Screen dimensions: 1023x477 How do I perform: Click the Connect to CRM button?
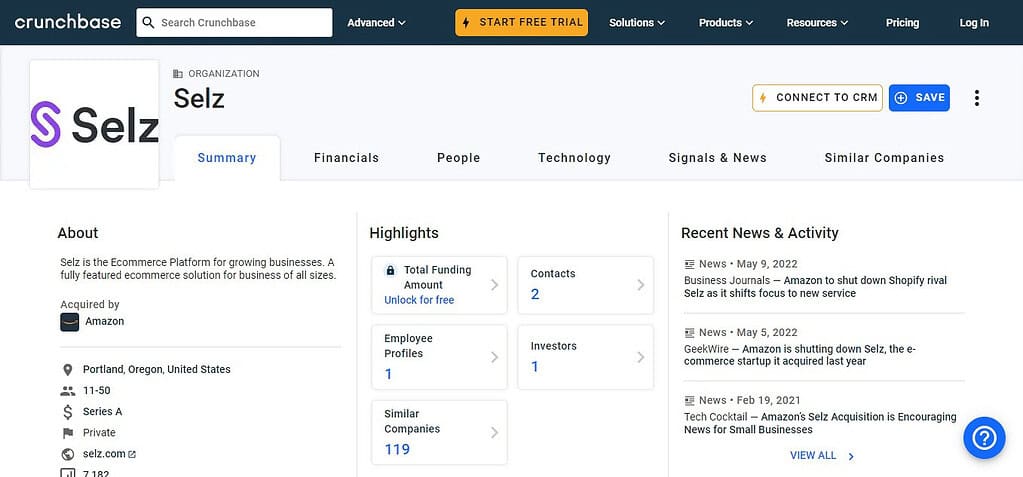tap(817, 98)
